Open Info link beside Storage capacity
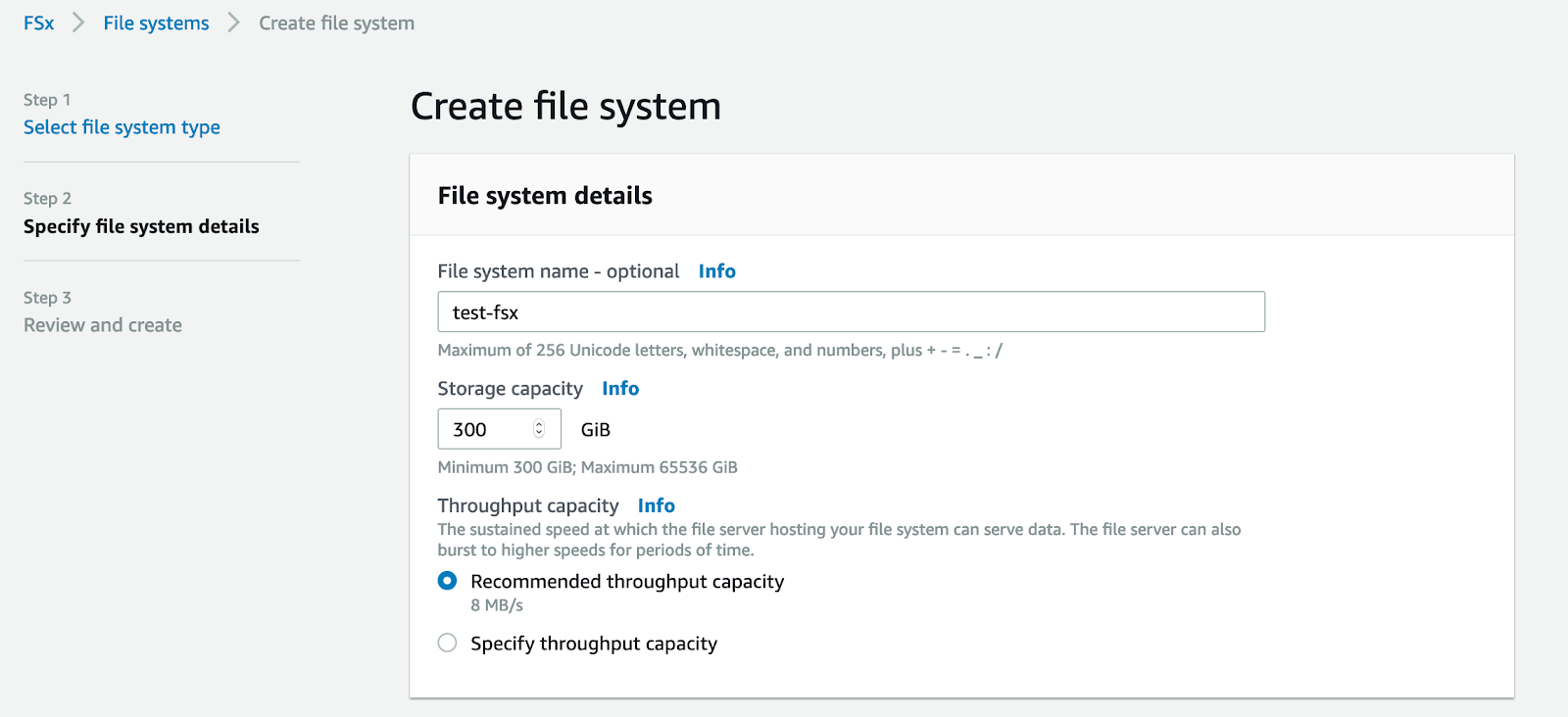 pyautogui.click(x=620, y=389)
